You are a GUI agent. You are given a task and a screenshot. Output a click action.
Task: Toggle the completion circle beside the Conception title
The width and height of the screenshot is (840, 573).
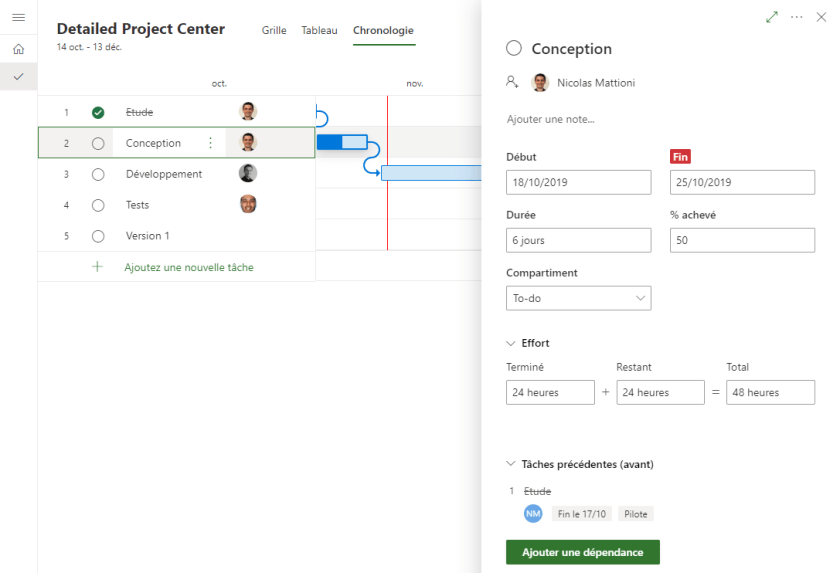[514, 49]
